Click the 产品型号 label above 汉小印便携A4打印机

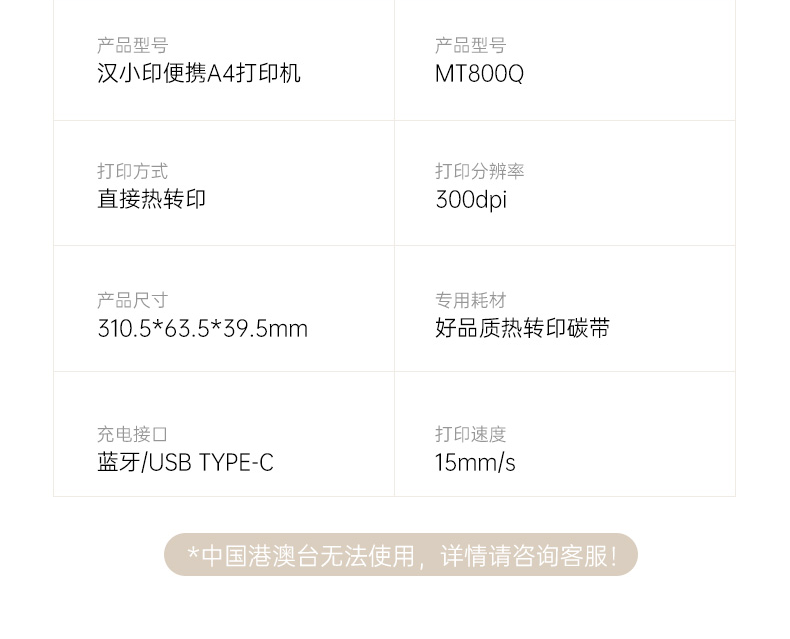(x=132, y=46)
